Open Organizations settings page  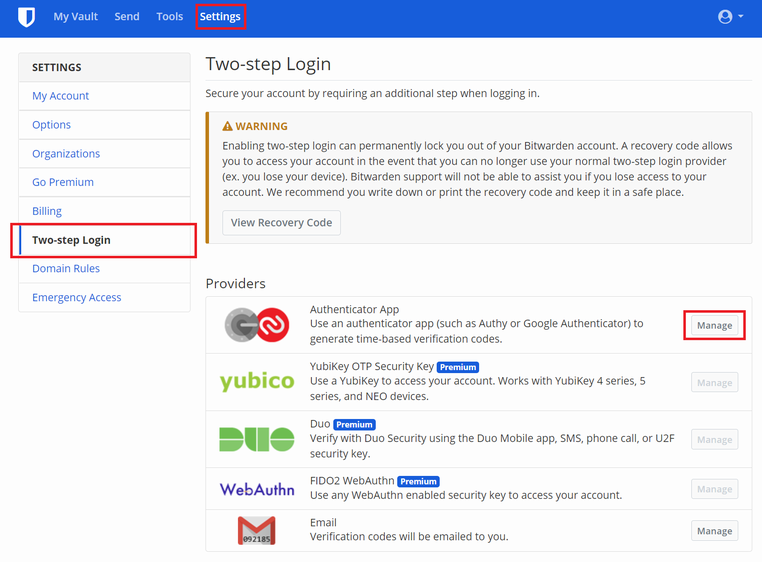[66, 154]
